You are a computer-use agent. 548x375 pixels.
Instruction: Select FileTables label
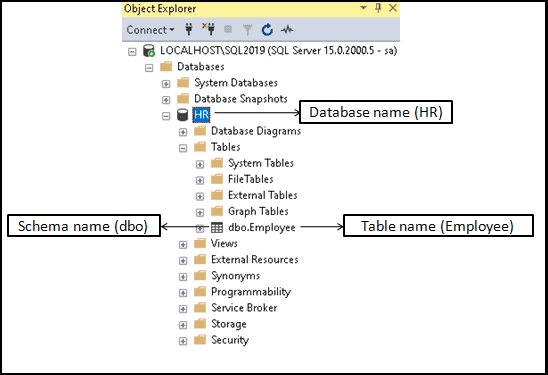click(x=251, y=179)
